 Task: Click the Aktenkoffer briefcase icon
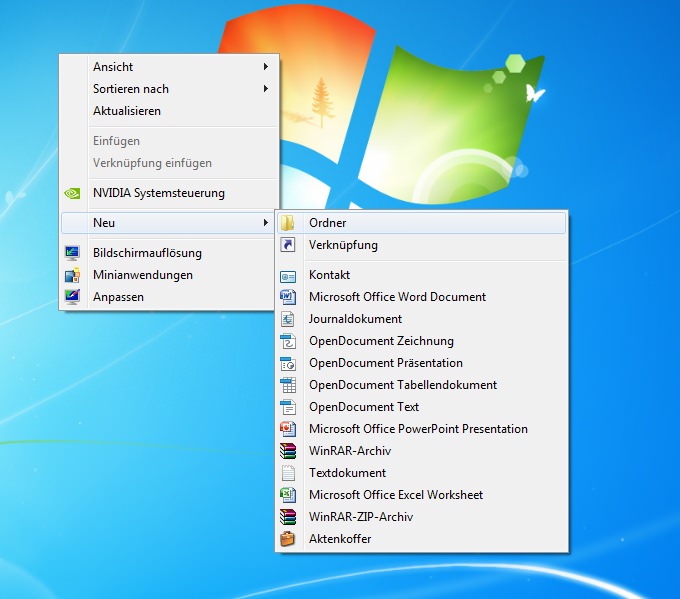(288, 539)
